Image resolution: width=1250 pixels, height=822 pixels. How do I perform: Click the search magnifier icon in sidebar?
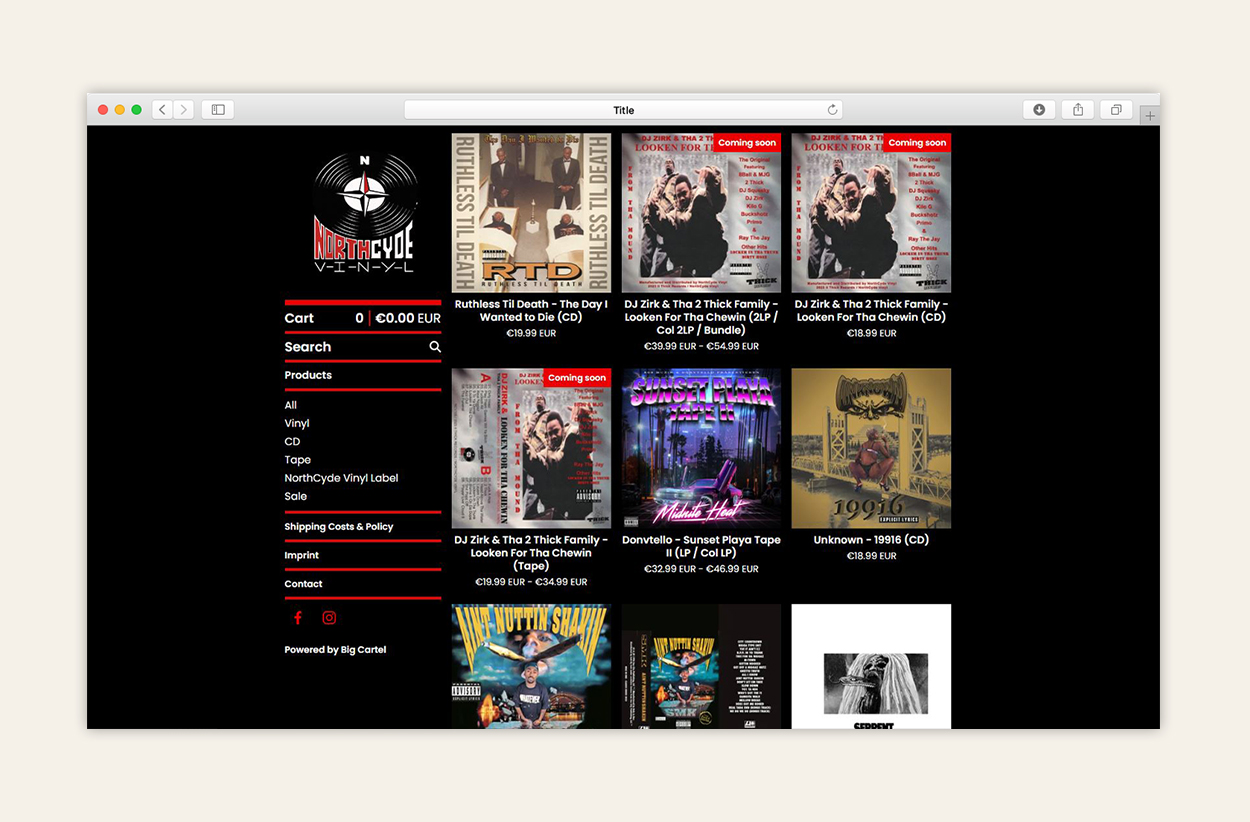point(435,347)
